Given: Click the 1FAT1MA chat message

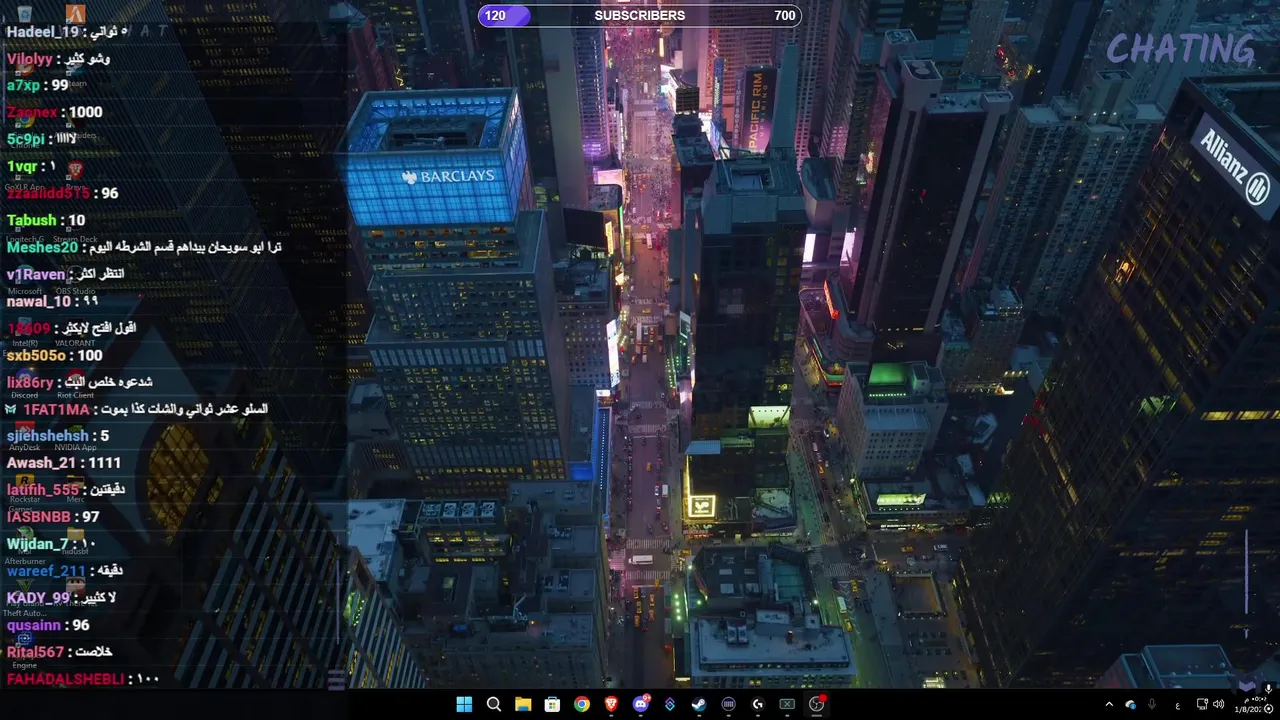Looking at the screenshot, I should click(137, 410).
